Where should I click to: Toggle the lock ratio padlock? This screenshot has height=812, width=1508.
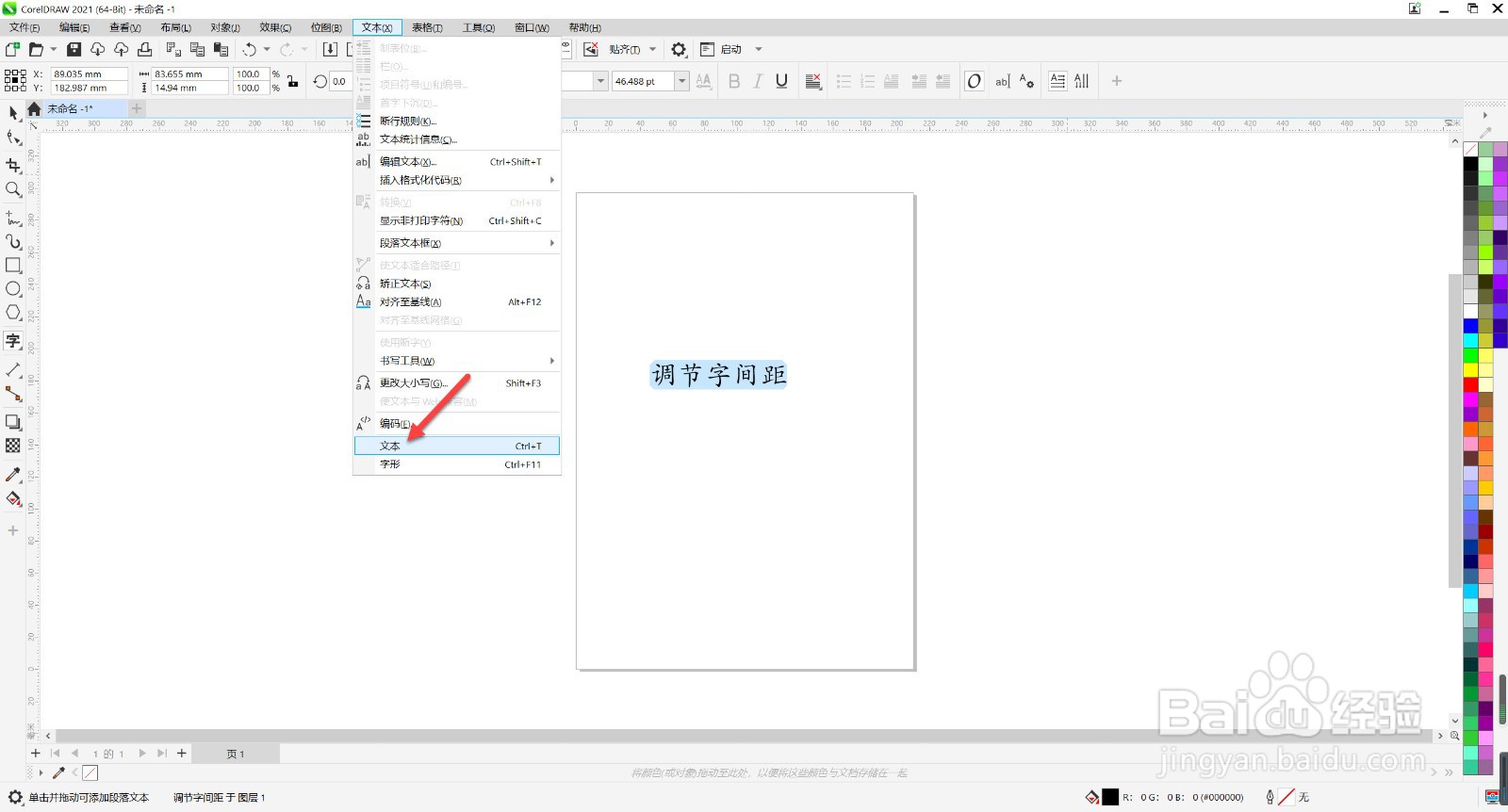(x=293, y=81)
